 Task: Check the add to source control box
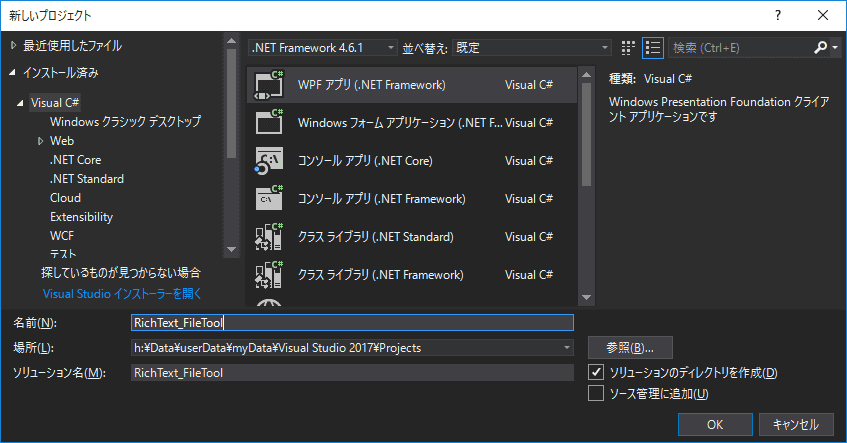pyautogui.click(x=596, y=393)
